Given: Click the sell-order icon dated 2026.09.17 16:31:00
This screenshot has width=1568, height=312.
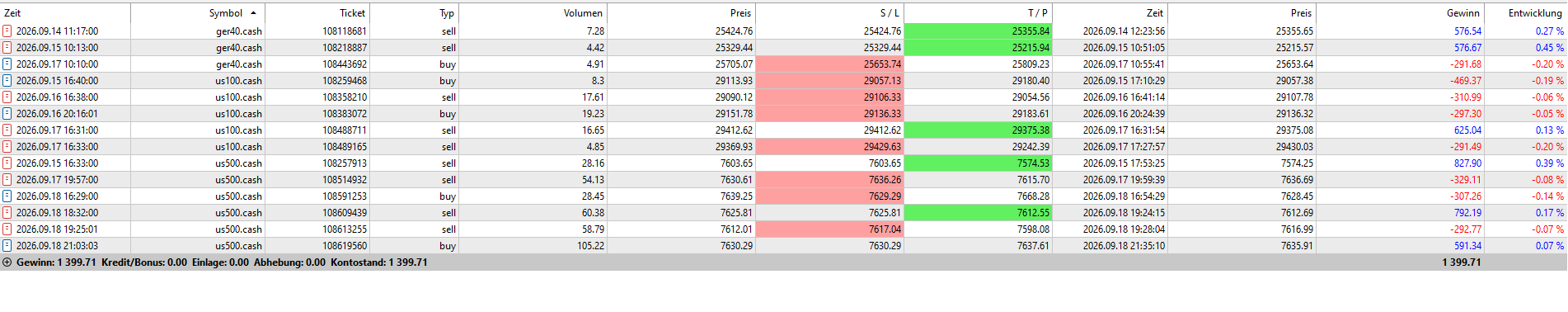Looking at the screenshot, I should pyautogui.click(x=7, y=130).
